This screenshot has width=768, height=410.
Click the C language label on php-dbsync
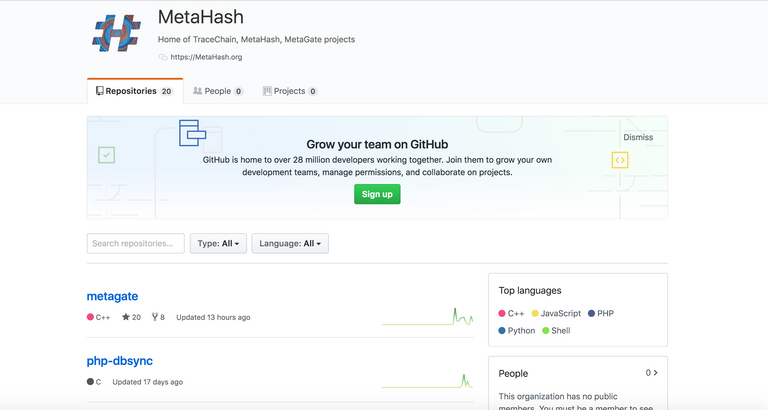pyautogui.click(x=98, y=382)
